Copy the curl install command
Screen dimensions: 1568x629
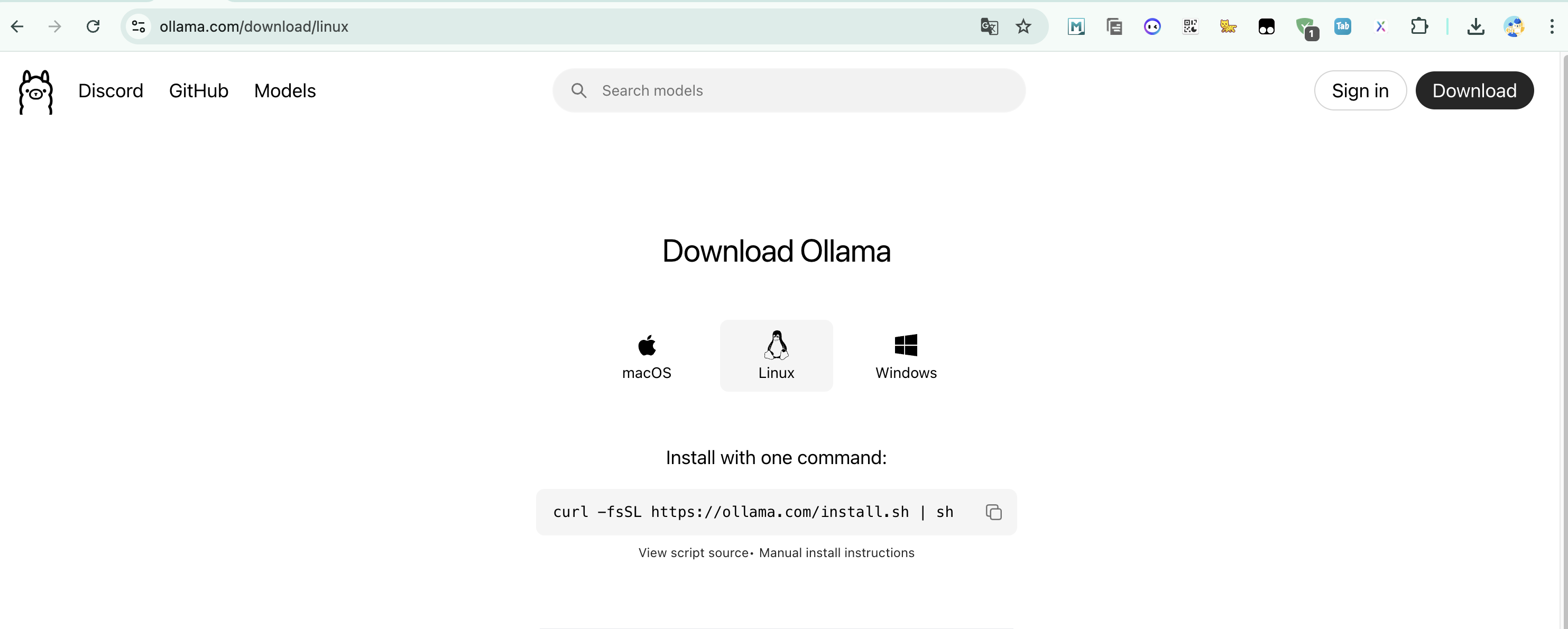(x=993, y=512)
